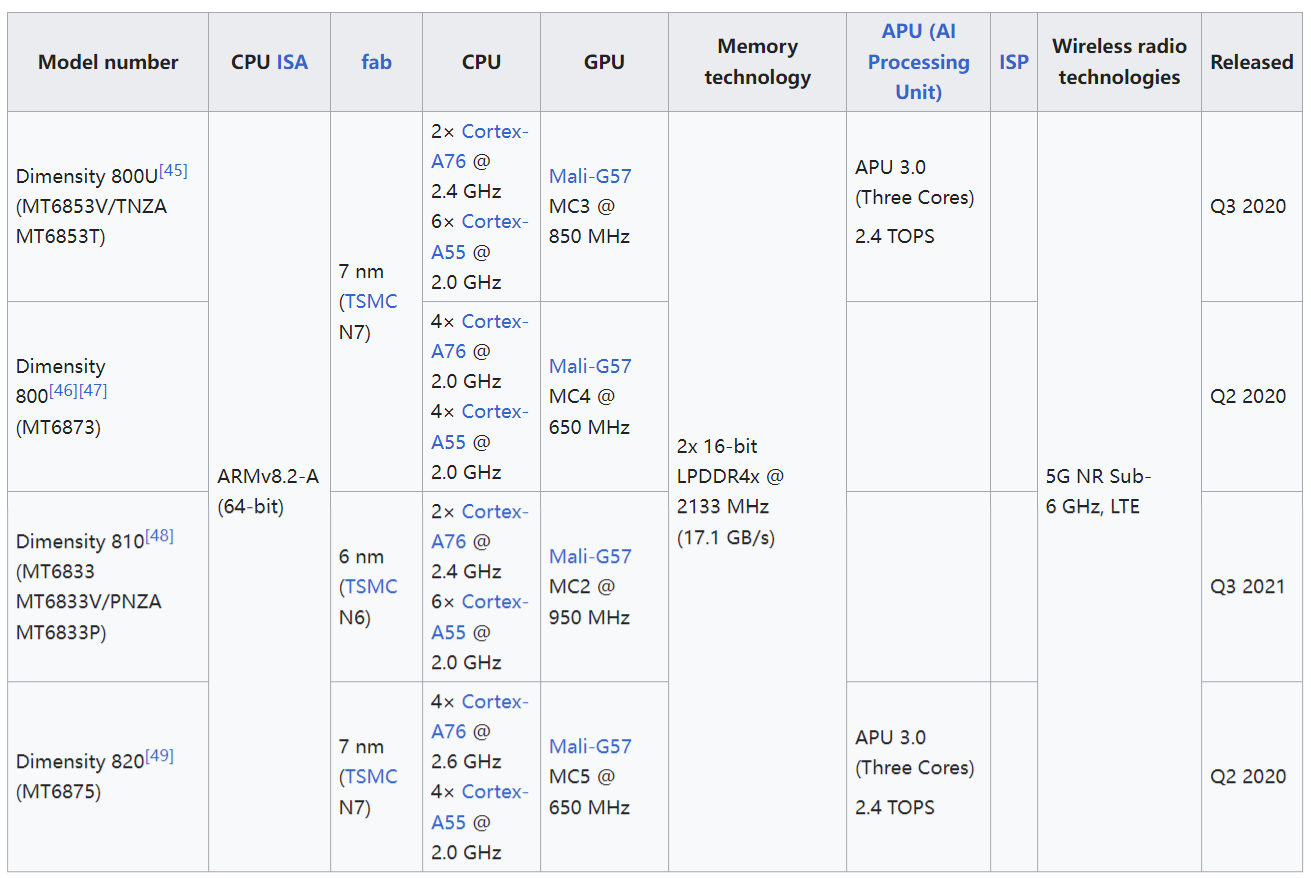The image size is (1311, 878).
Task: Click TSMC link in the 6 nm cell
Action: (x=371, y=587)
